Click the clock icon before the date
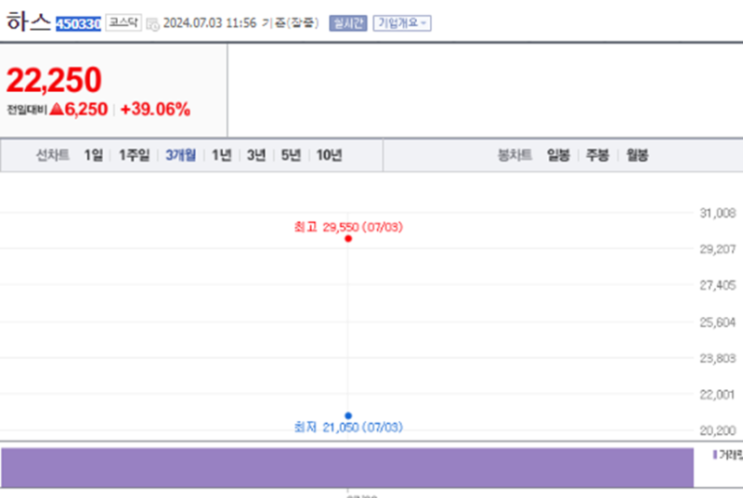 pos(153,24)
